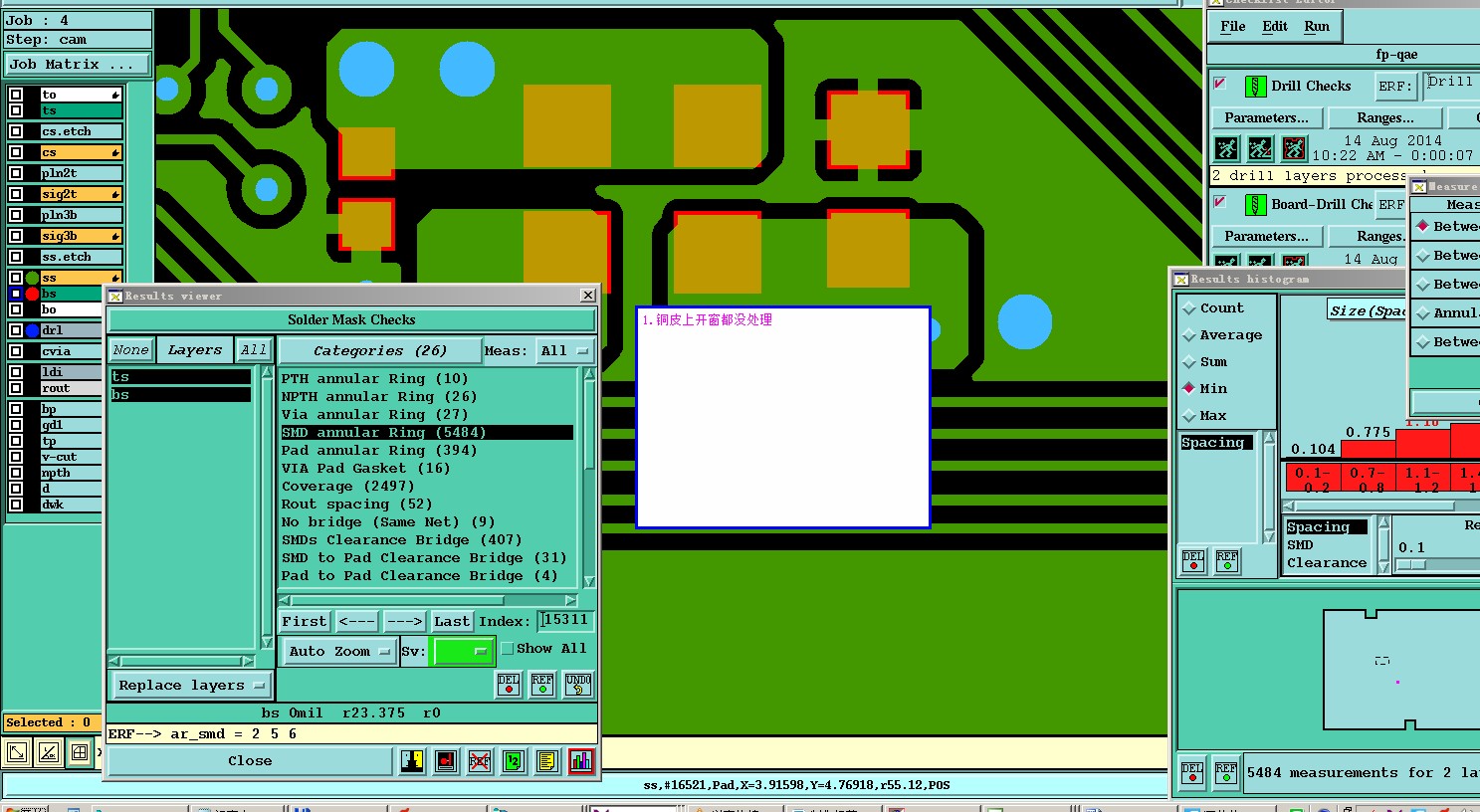Click REF icon in Results histogram upper panel
1480x812 pixels.
1227,561
